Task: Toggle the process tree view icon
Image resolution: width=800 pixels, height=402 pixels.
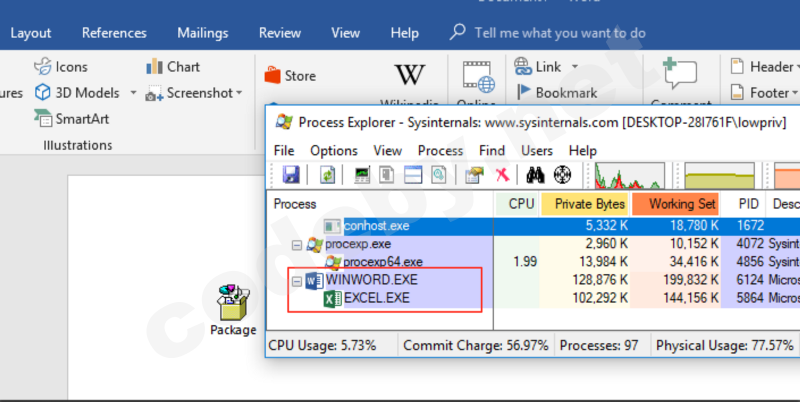Action: 387,175
